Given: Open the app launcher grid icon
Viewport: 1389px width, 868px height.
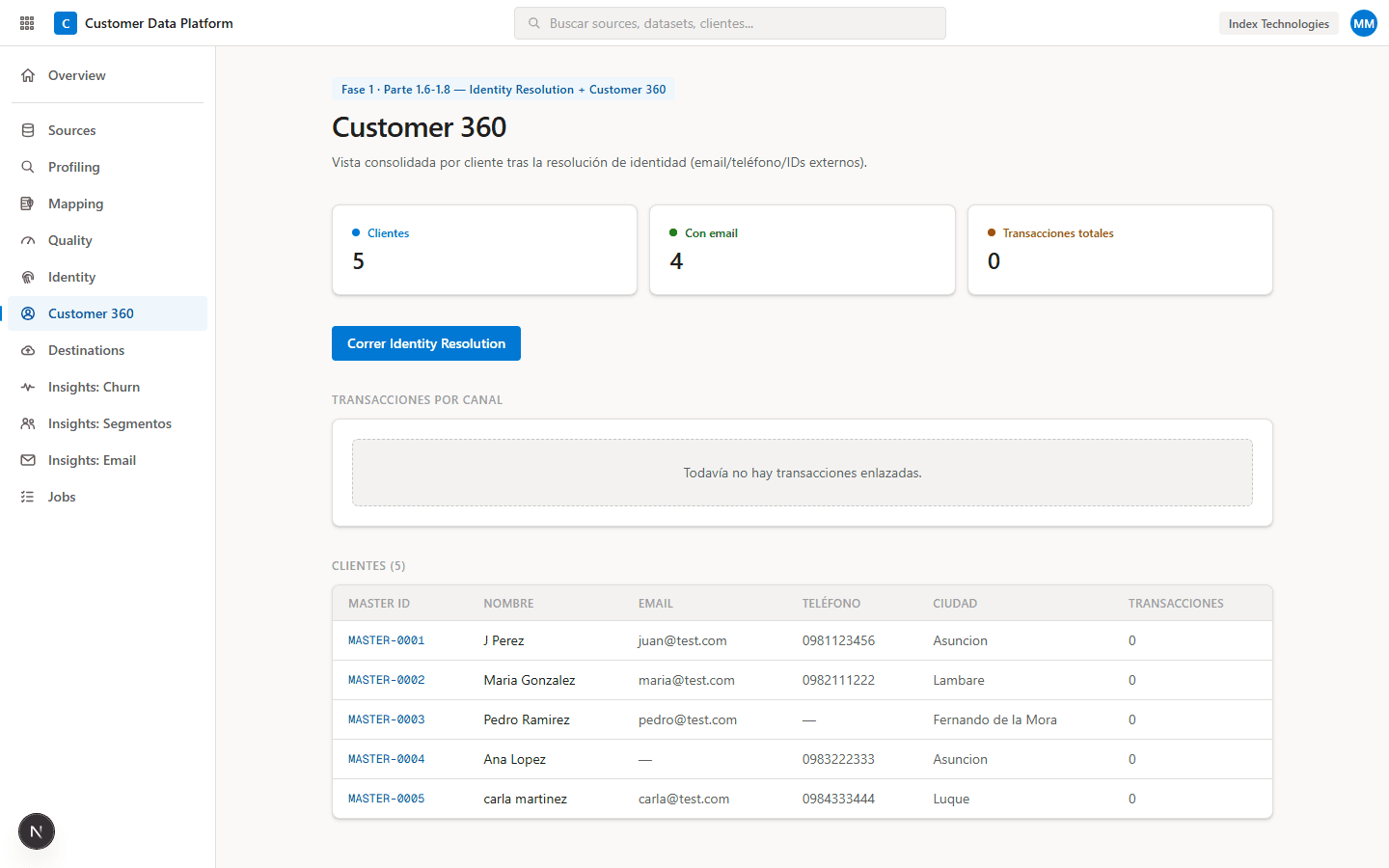Looking at the screenshot, I should point(27,23).
